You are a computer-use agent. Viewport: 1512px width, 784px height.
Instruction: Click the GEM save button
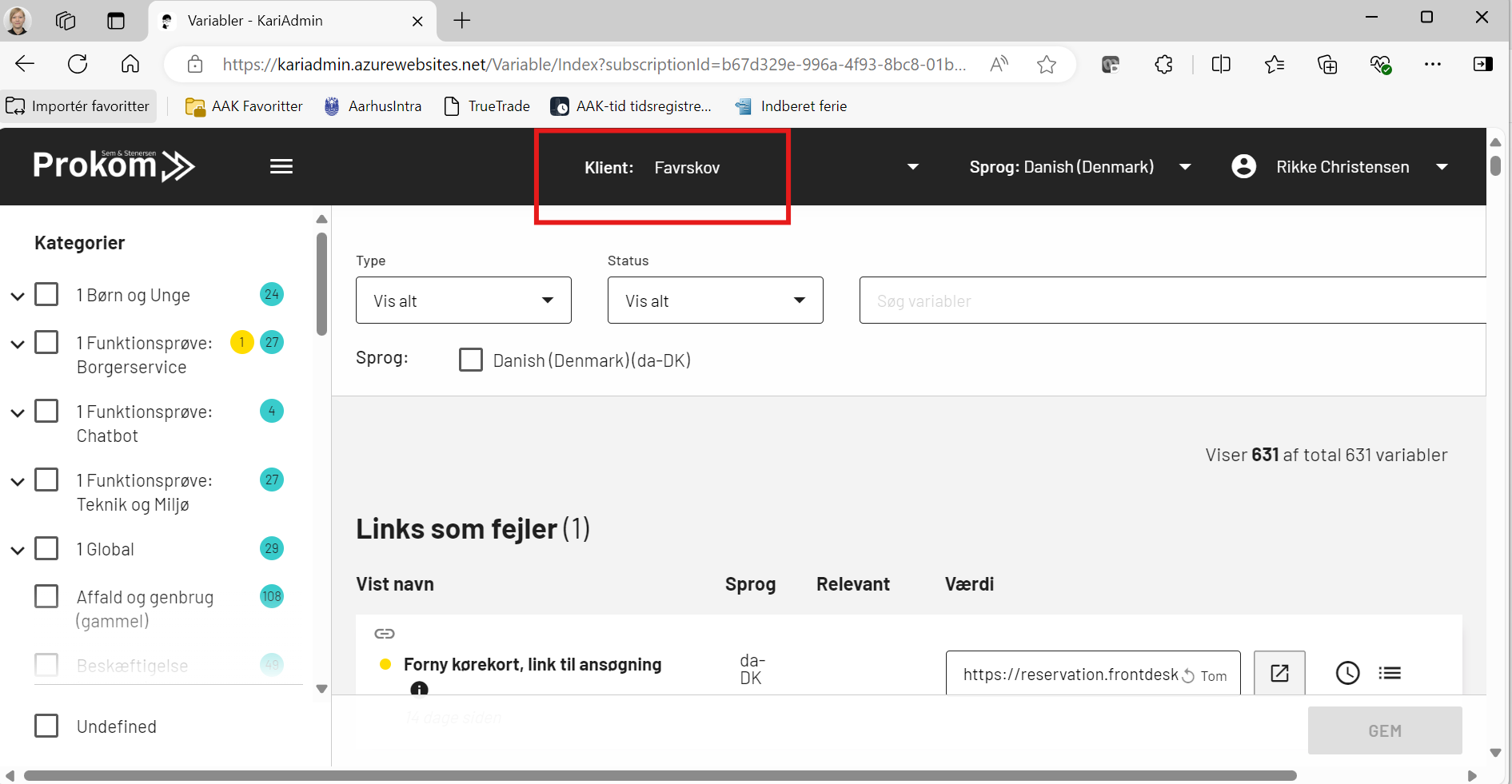[x=1384, y=730]
